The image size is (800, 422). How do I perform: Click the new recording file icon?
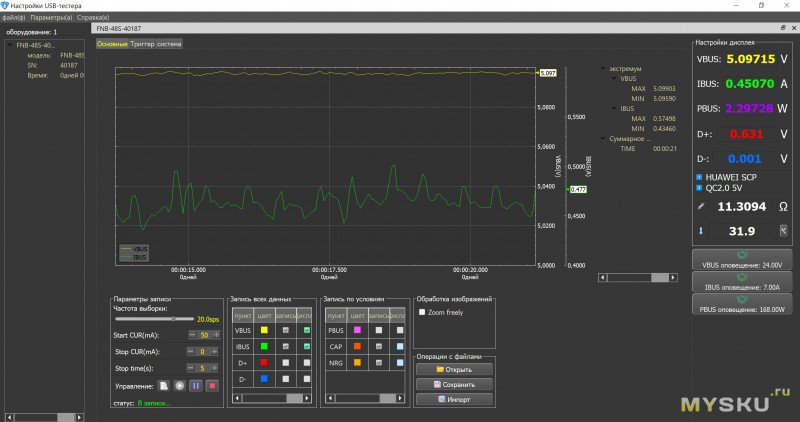pyautogui.click(x=164, y=385)
